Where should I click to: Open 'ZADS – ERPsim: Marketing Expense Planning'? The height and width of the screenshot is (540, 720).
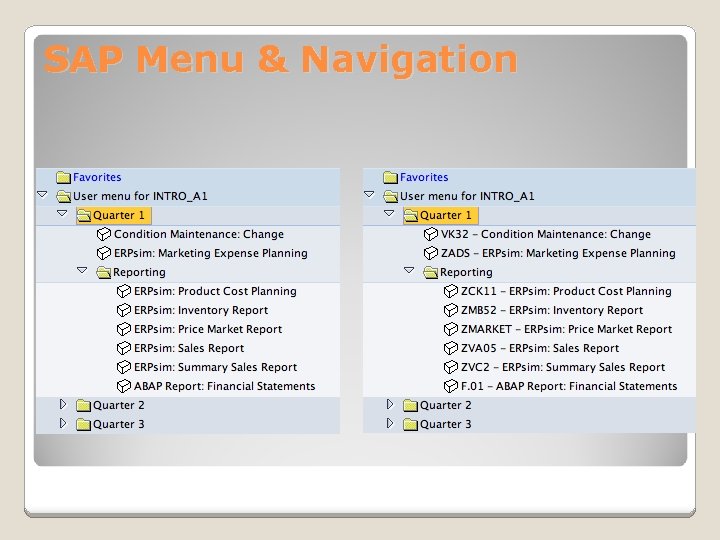pyautogui.click(x=558, y=253)
